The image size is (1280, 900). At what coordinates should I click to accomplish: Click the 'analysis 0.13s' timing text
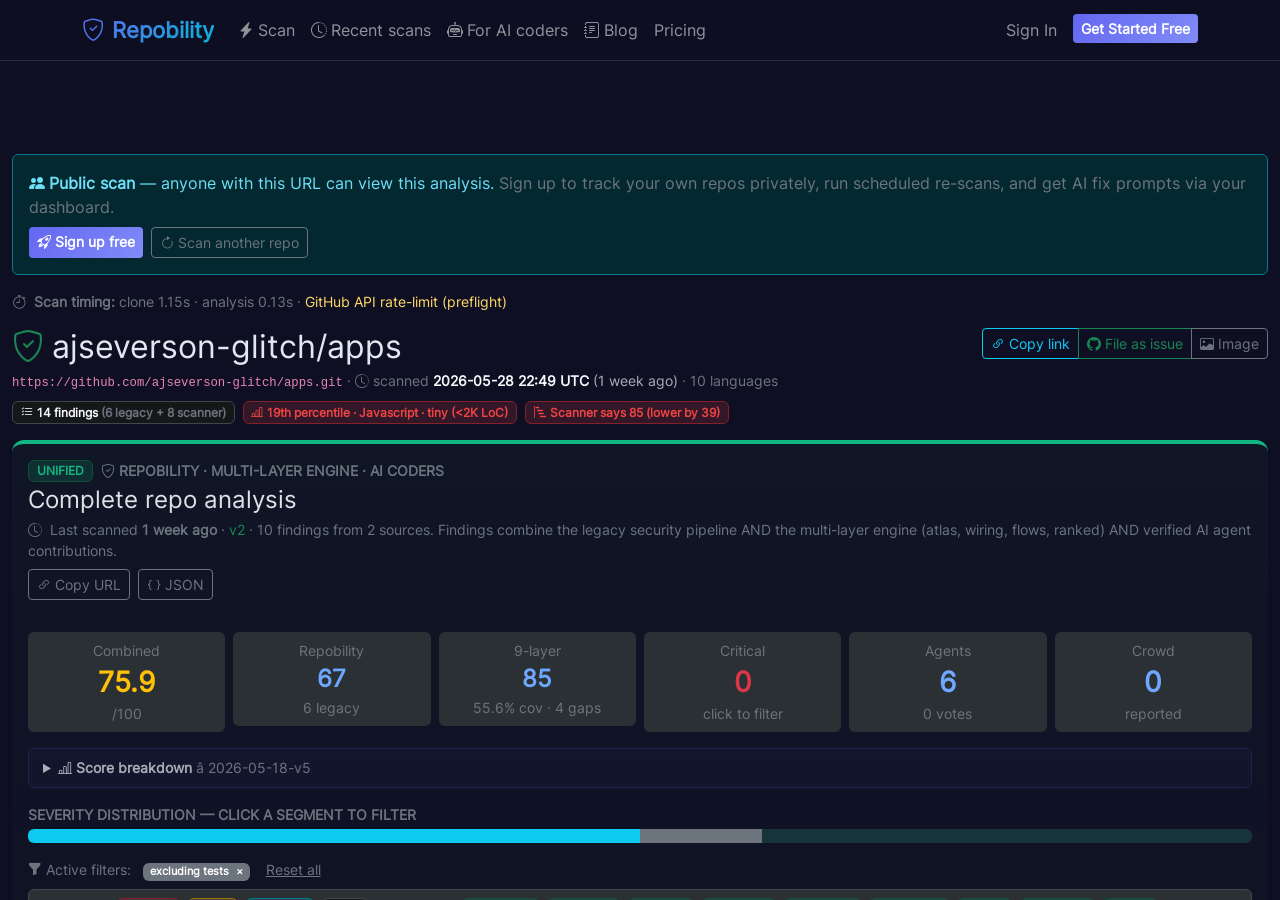(248, 302)
